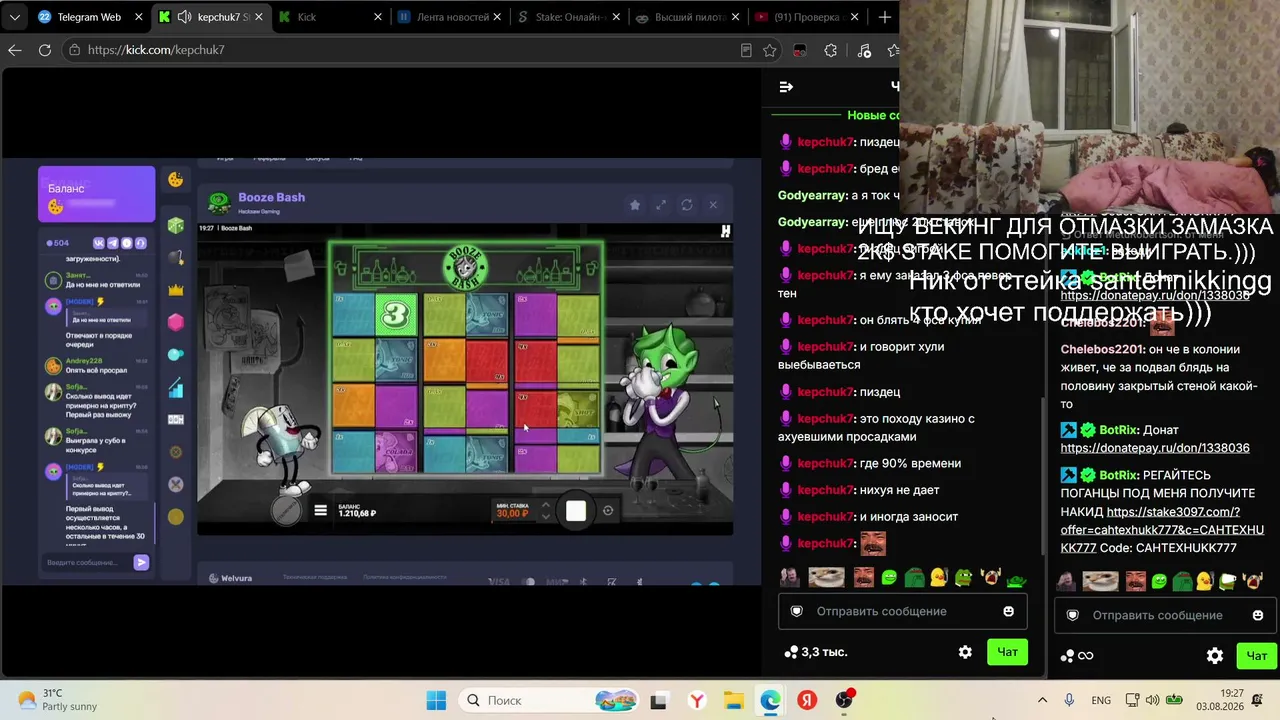Open the green dice games icon
This screenshot has height=720, width=1280.
tap(176, 226)
